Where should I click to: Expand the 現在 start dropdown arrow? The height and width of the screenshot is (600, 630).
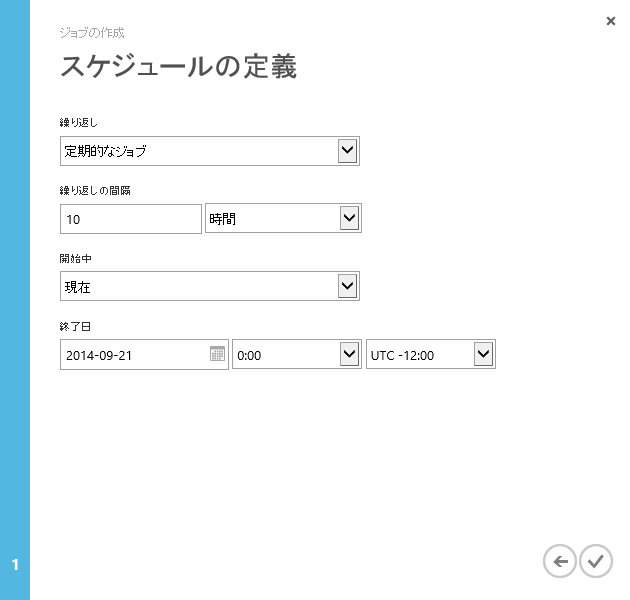pyautogui.click(x=347, y=286)
